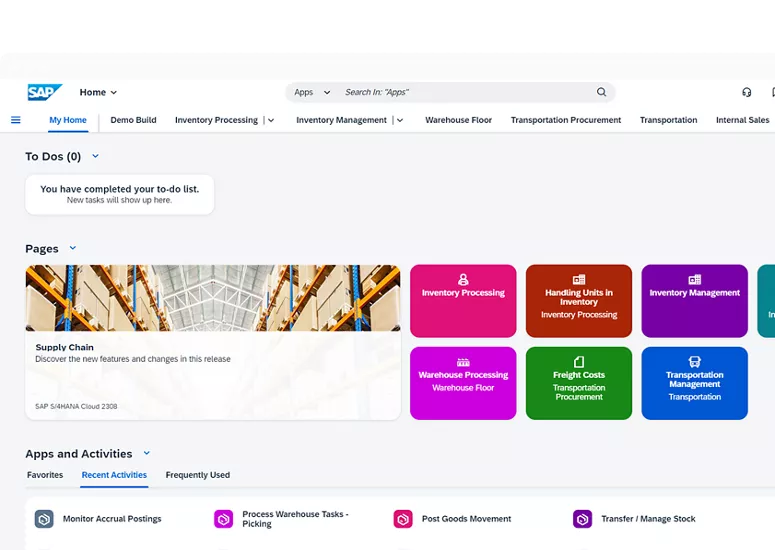Image resolution: width=775 pixels, height=550 pixels.
Task: Expand the Inventory Management menu arrow
Action: coord(400,120)
